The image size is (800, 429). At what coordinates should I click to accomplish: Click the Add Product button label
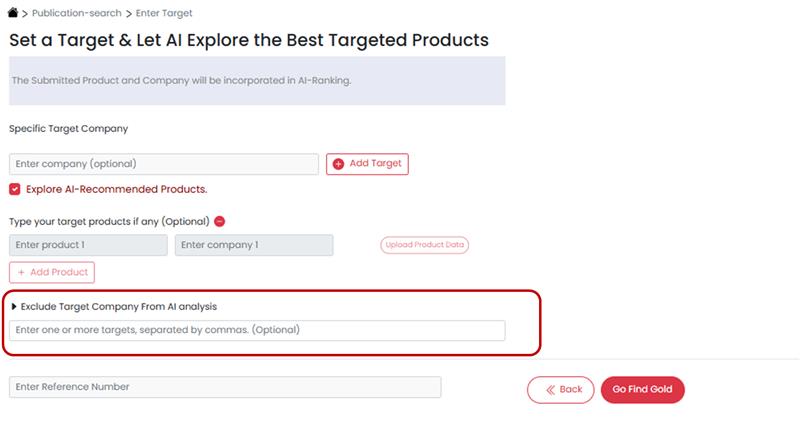pyautogui.click(x=59, y=272)
